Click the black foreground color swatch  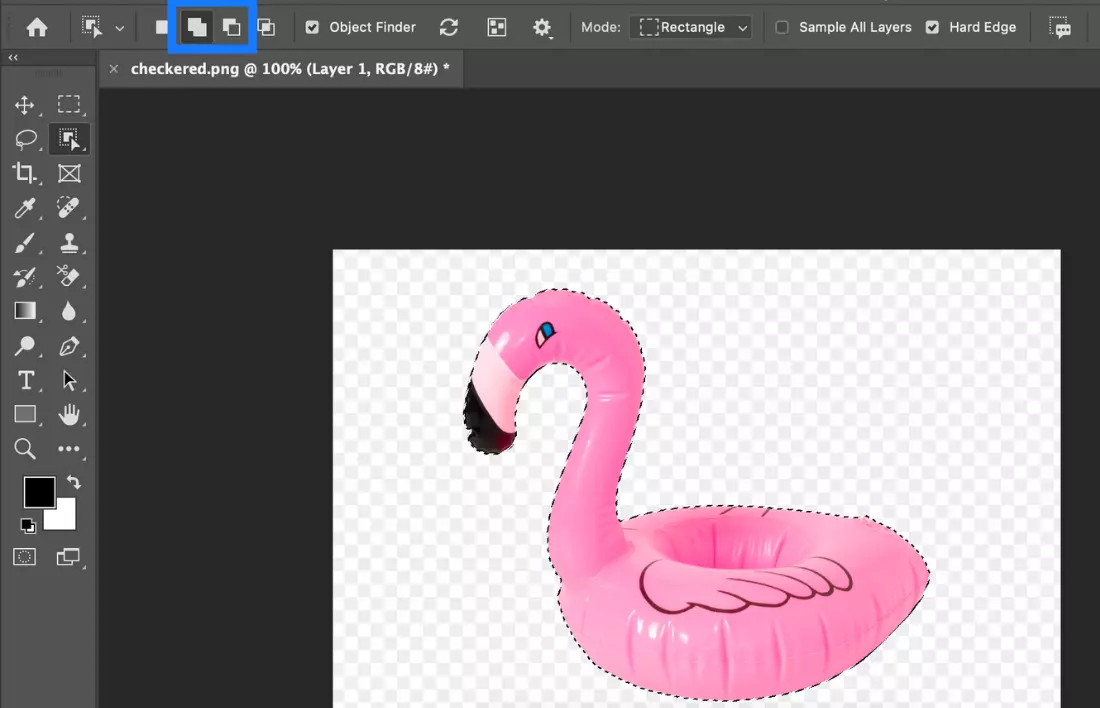pyautogui.click(x=39, y=492)
